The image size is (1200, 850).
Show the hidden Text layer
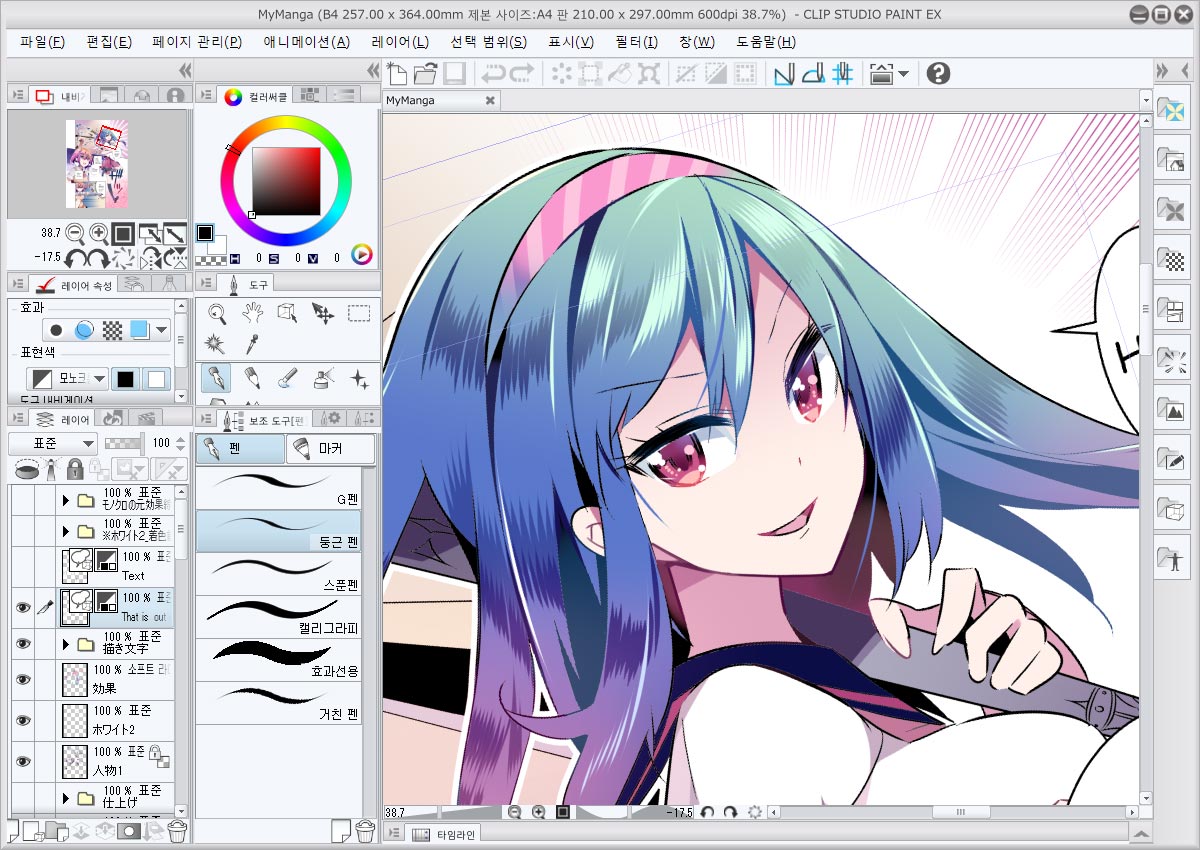coord(21,566)
